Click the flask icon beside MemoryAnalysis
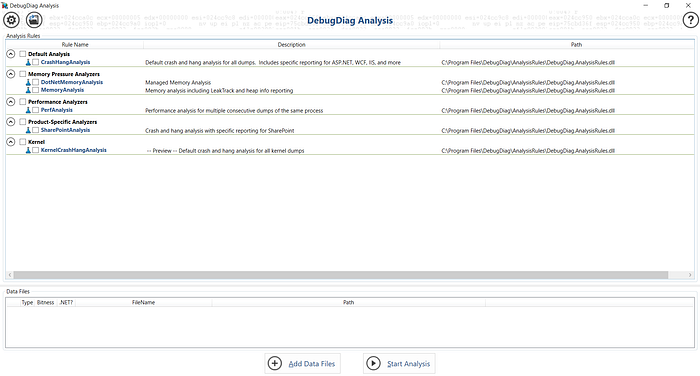Screen dimensions: 700x376 pos(28,90)
